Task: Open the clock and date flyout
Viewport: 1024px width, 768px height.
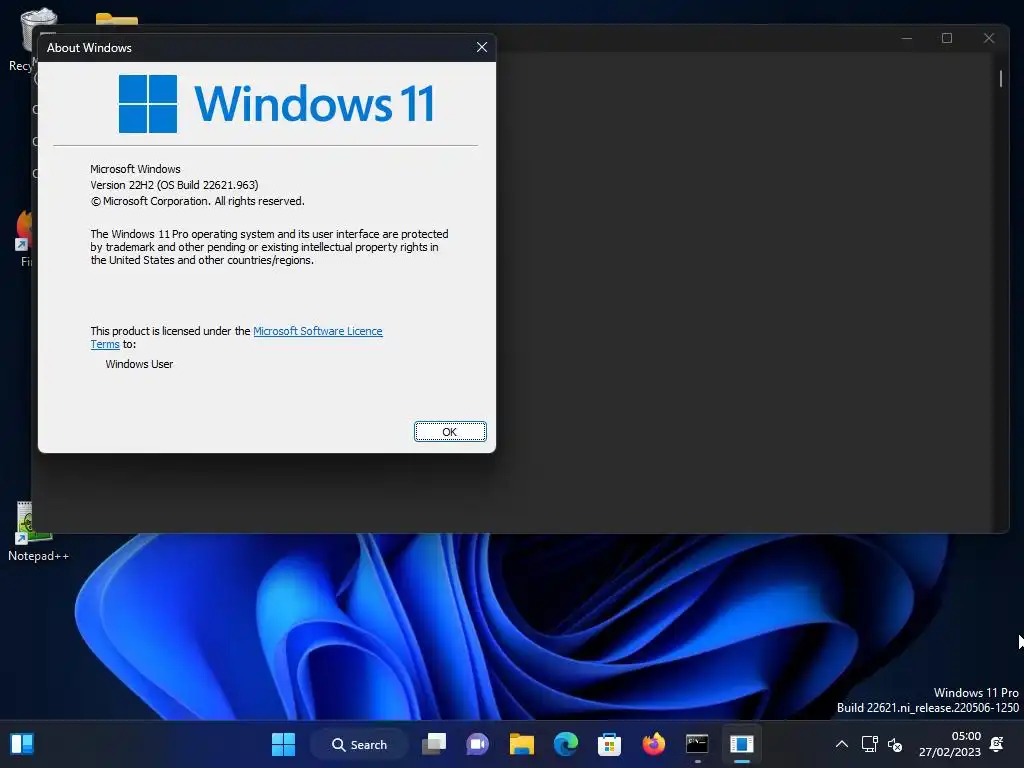Action: [950, 744]
